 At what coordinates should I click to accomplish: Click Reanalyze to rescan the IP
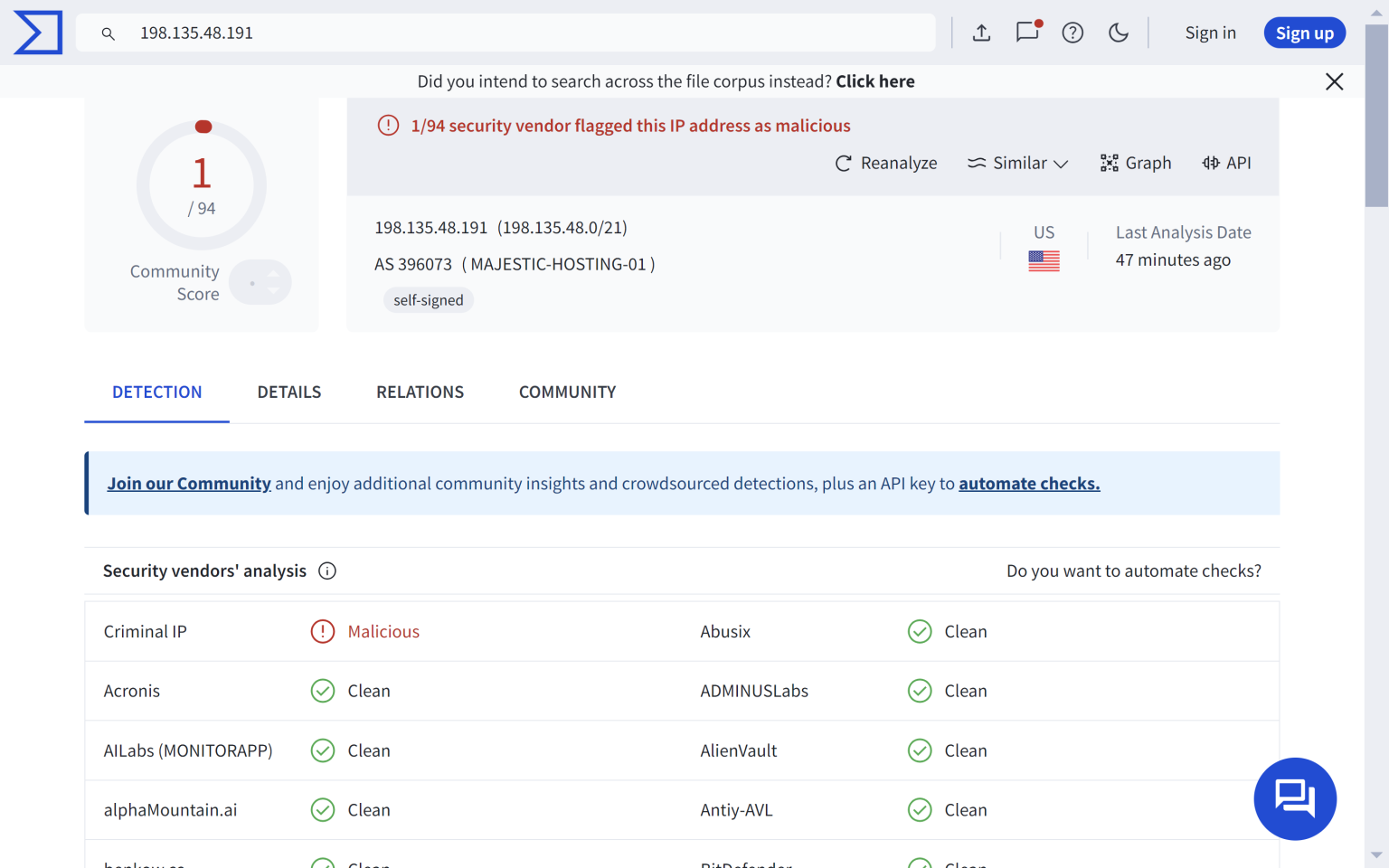click(885, 163)
